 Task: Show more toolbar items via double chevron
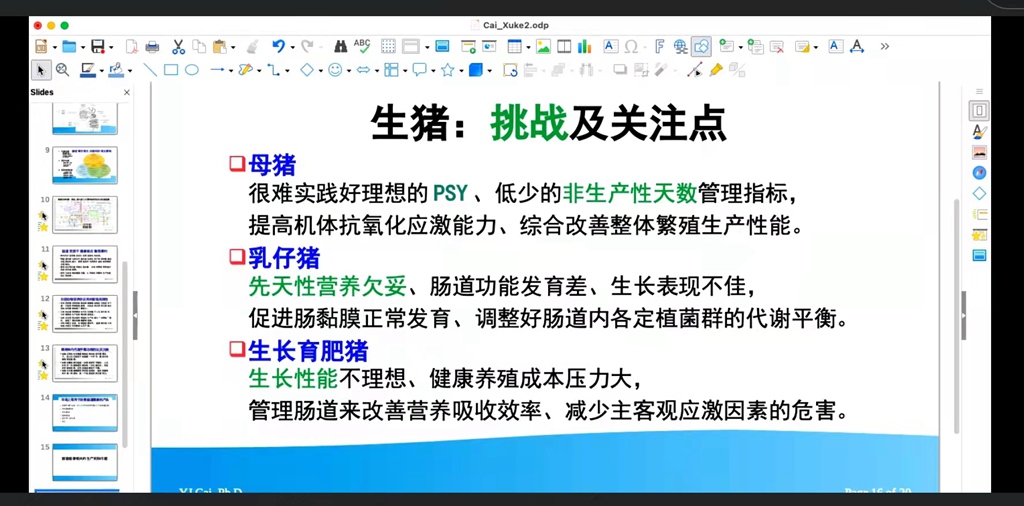[884, 46]
